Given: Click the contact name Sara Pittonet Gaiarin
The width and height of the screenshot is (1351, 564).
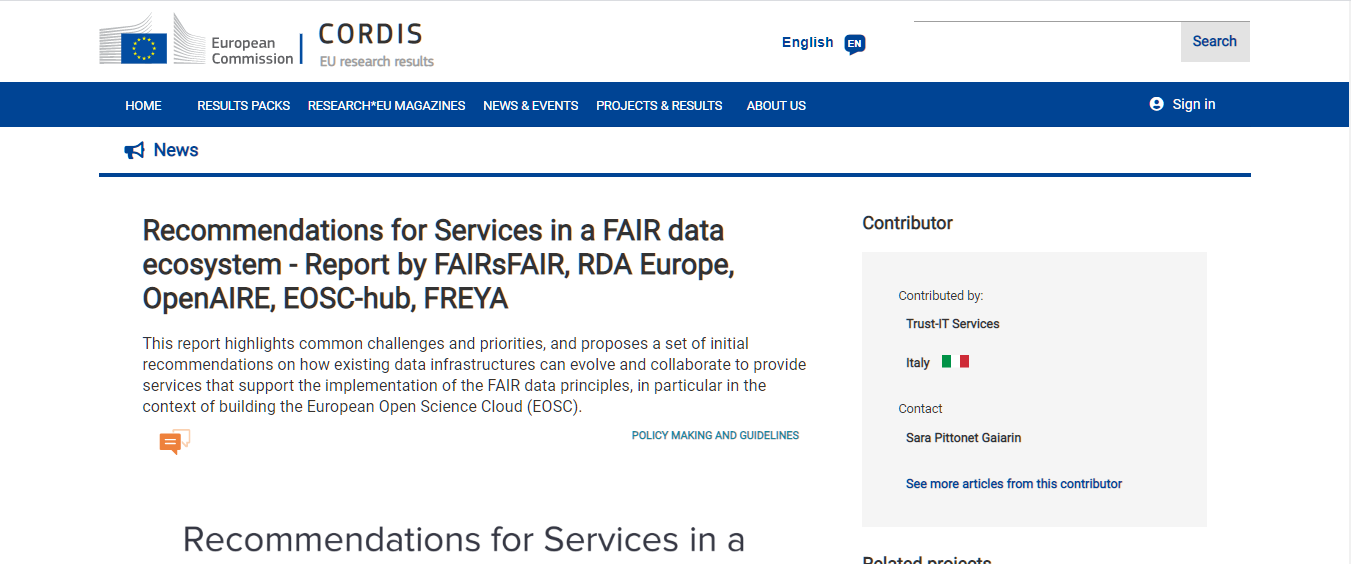Looking at the screenshot, I should point(964,437).
